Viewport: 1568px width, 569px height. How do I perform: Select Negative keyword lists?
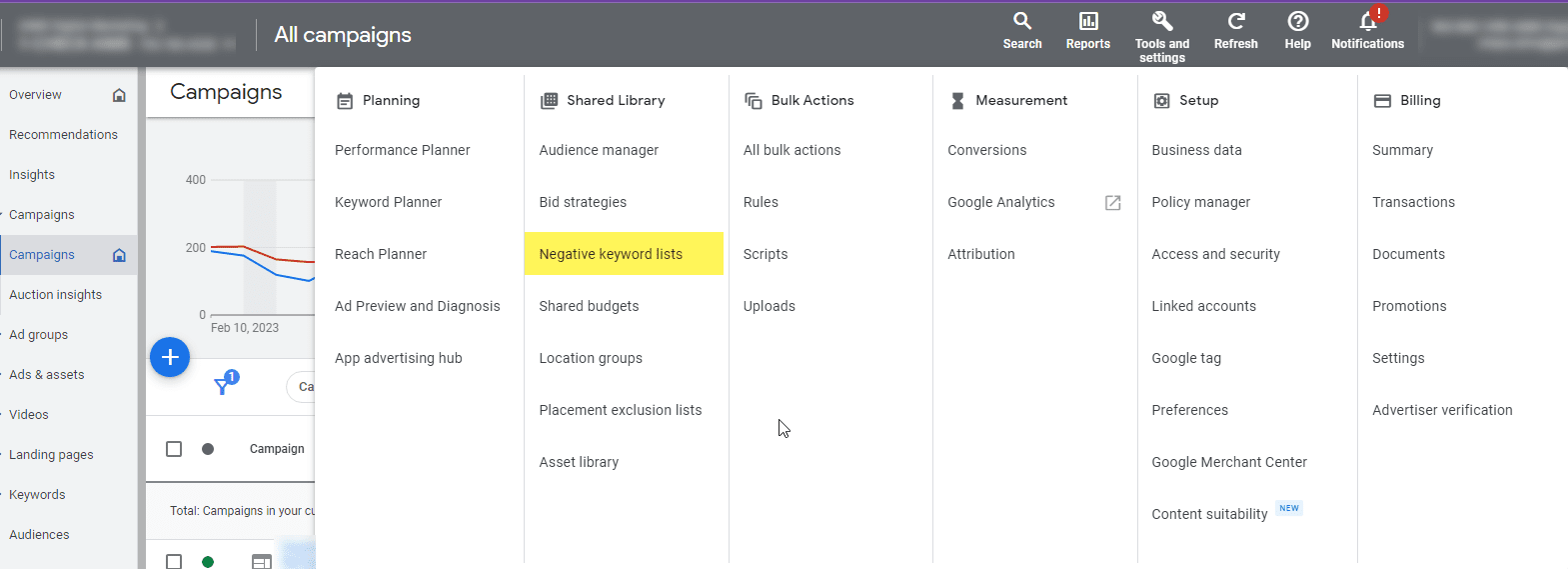[x=624, y=254]
